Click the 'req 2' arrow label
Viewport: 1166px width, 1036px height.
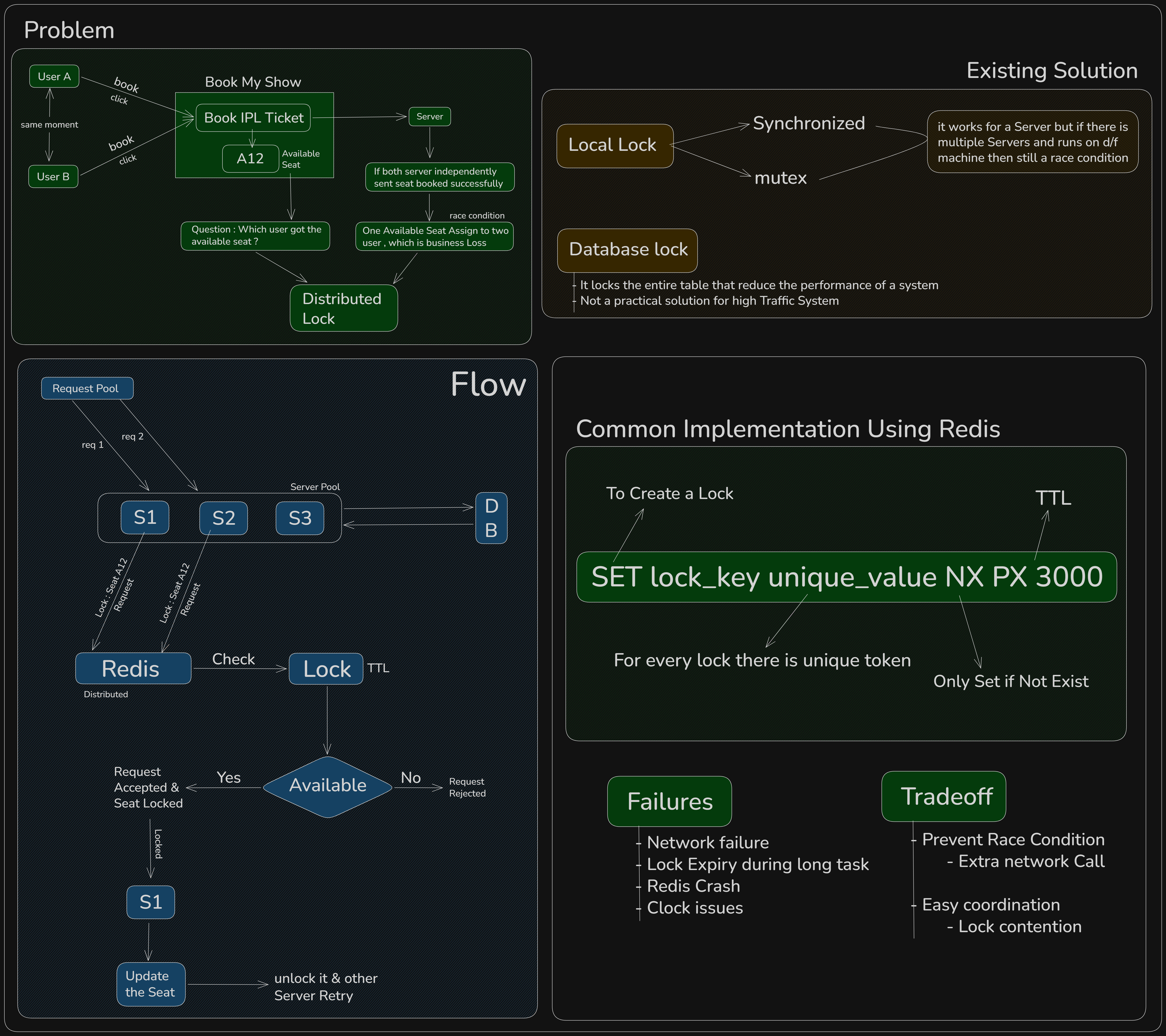coord(132,436)
